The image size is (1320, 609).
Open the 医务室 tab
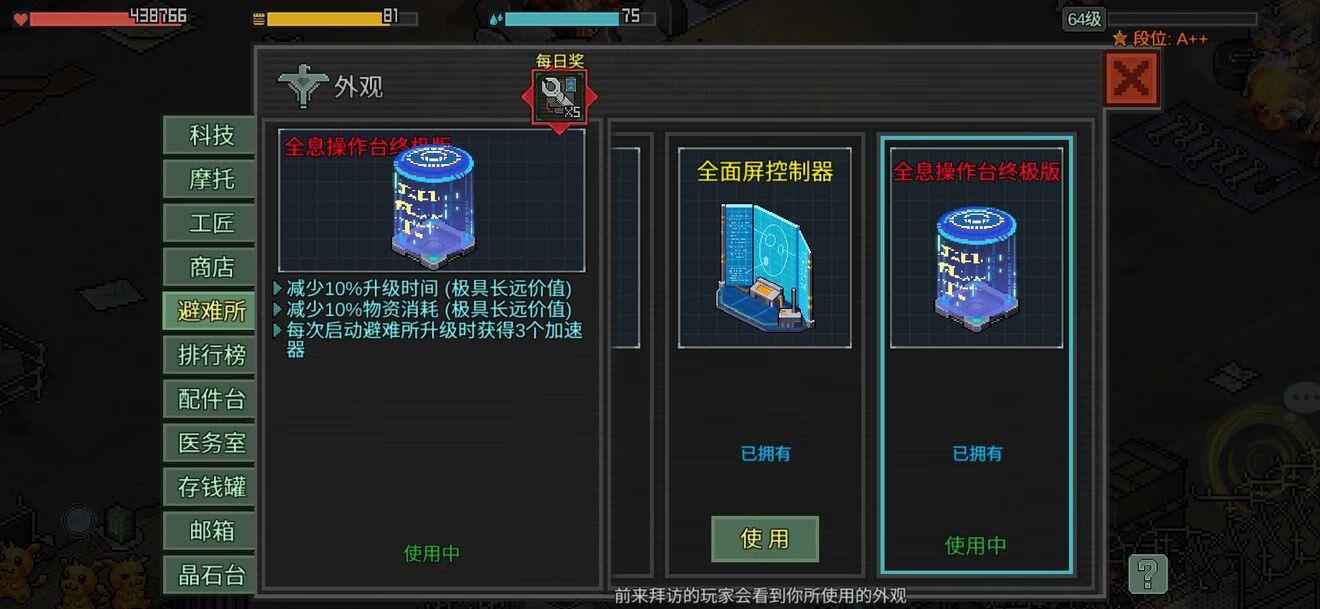[x=211, y=443]
